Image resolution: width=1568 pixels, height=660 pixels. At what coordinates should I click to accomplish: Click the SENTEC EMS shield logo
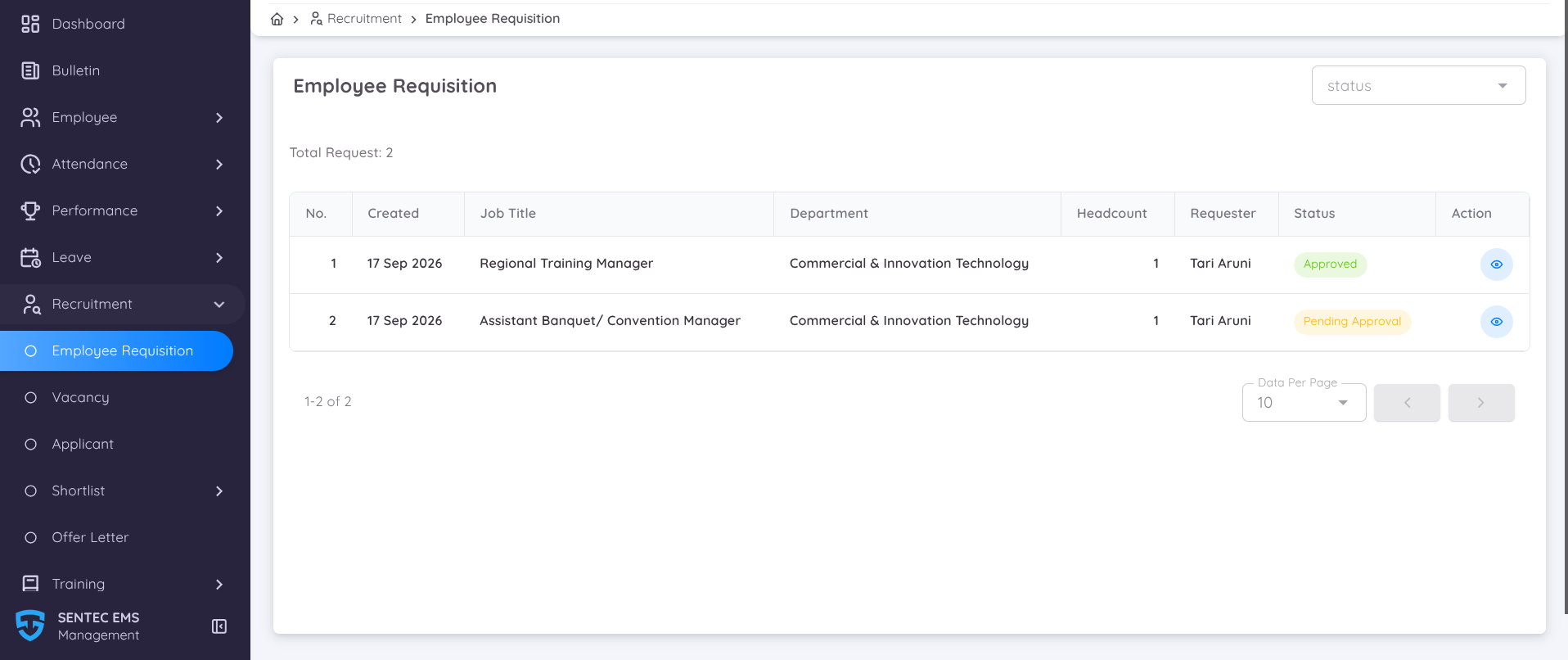[30, 626]
